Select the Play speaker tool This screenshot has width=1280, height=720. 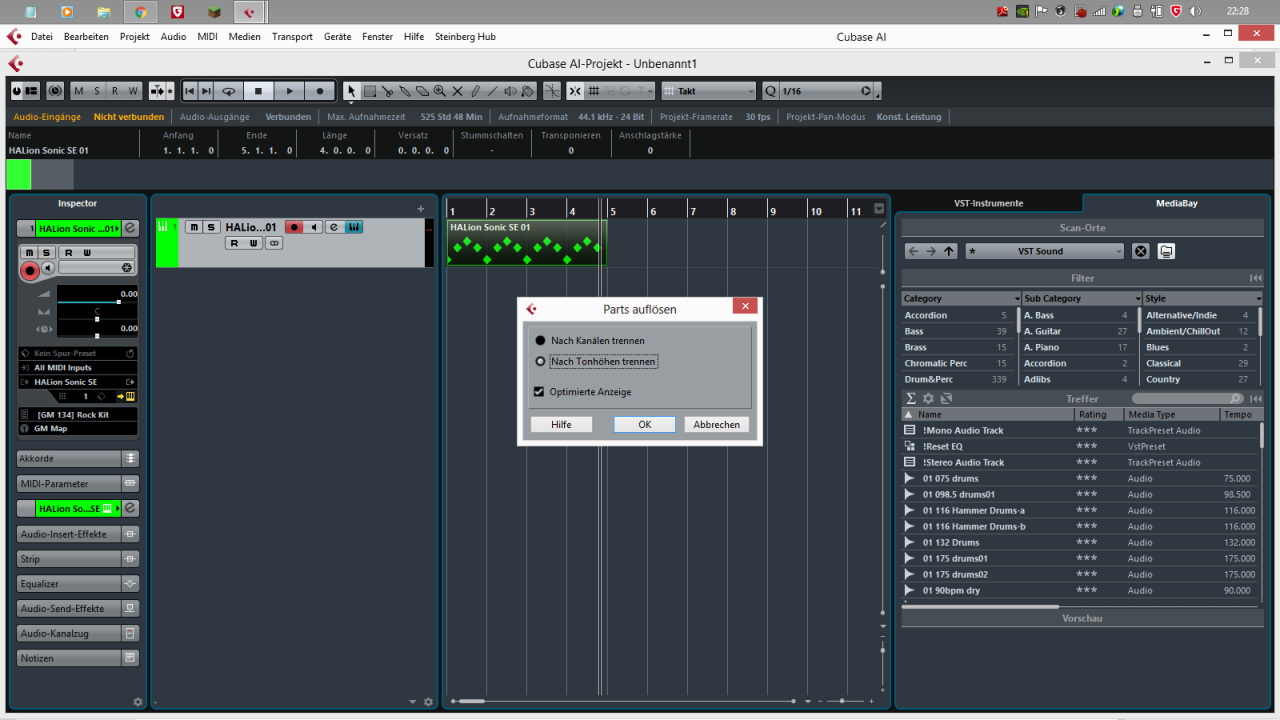[x=511, y=91]
